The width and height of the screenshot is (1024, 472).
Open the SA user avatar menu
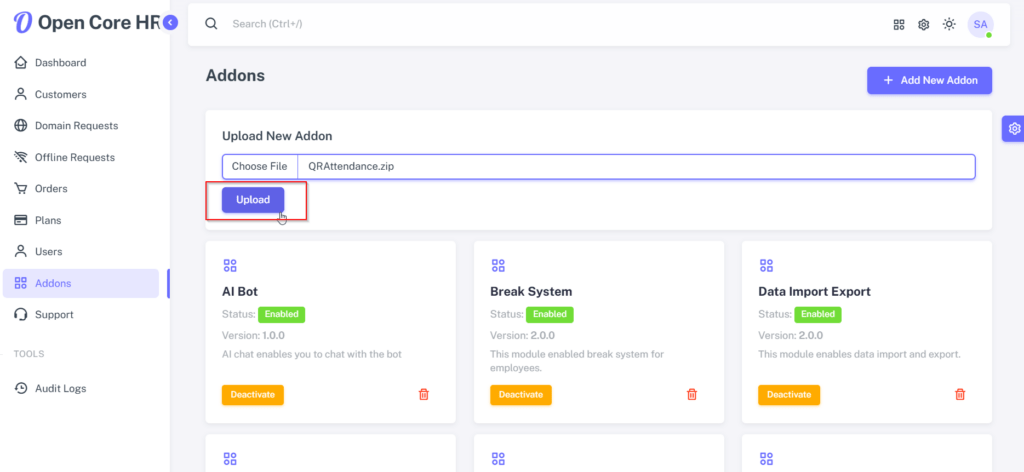pyautogui.click(x=980, y=25)
